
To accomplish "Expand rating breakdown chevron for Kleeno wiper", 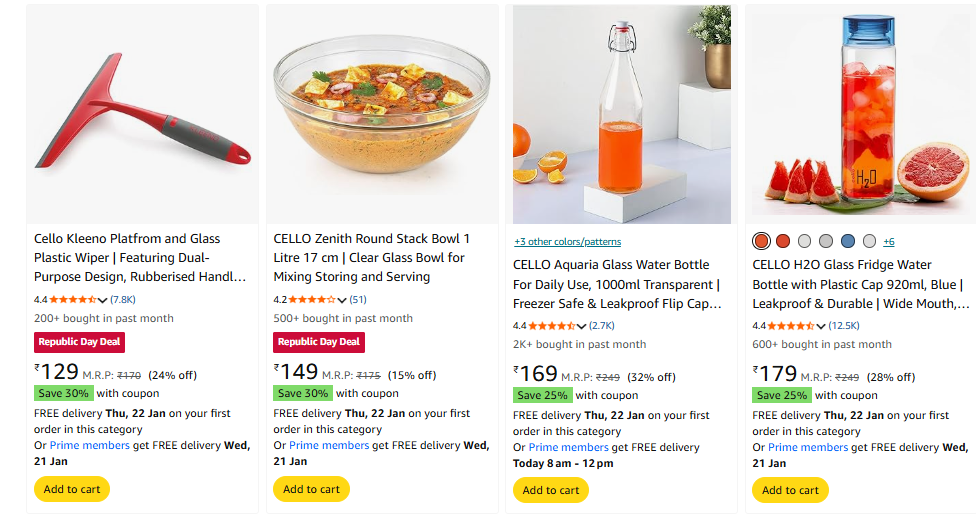I will (x=103, y=300).
